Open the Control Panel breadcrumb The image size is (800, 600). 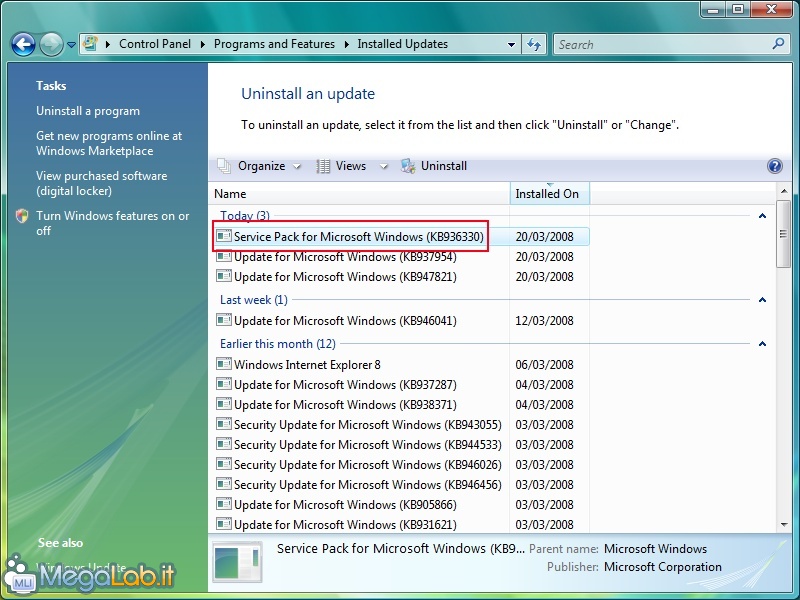click(155, 44)
